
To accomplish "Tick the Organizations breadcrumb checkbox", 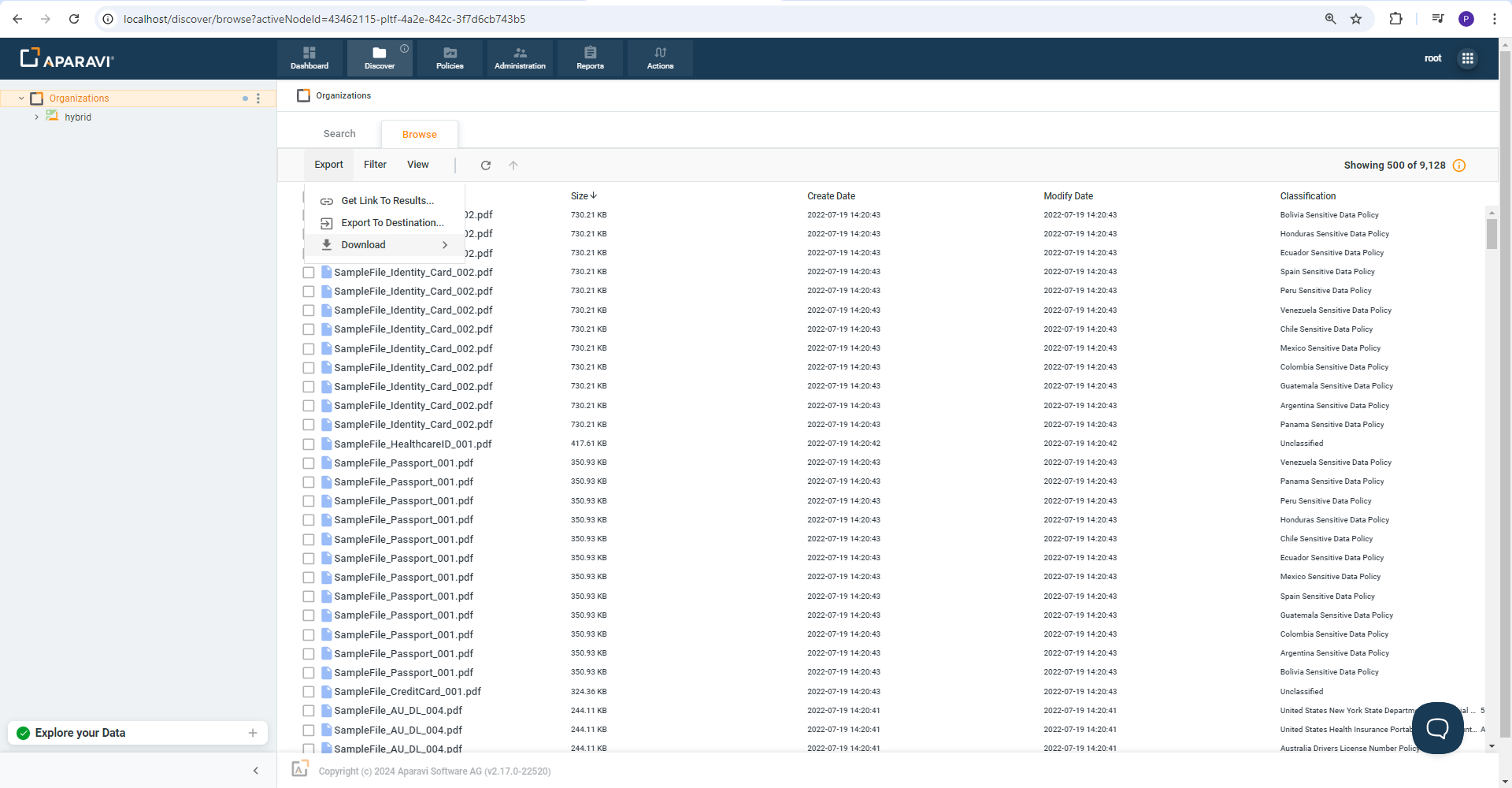I will 303,96.
